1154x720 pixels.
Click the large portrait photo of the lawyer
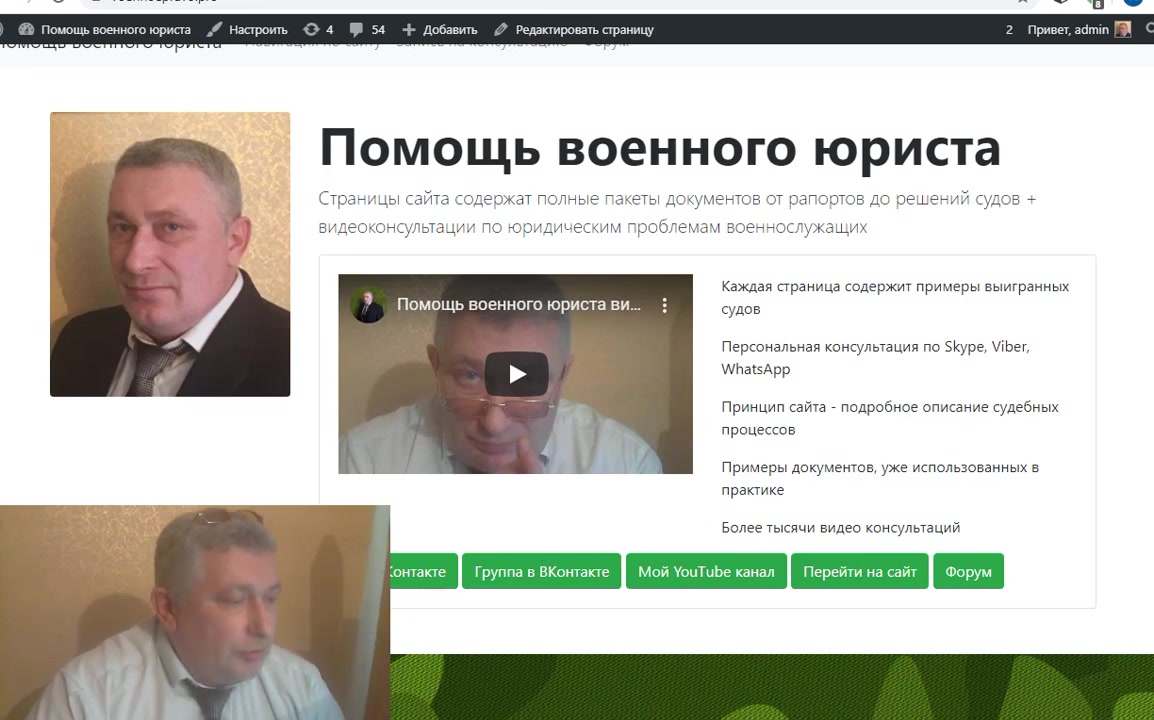click(170, 254)
